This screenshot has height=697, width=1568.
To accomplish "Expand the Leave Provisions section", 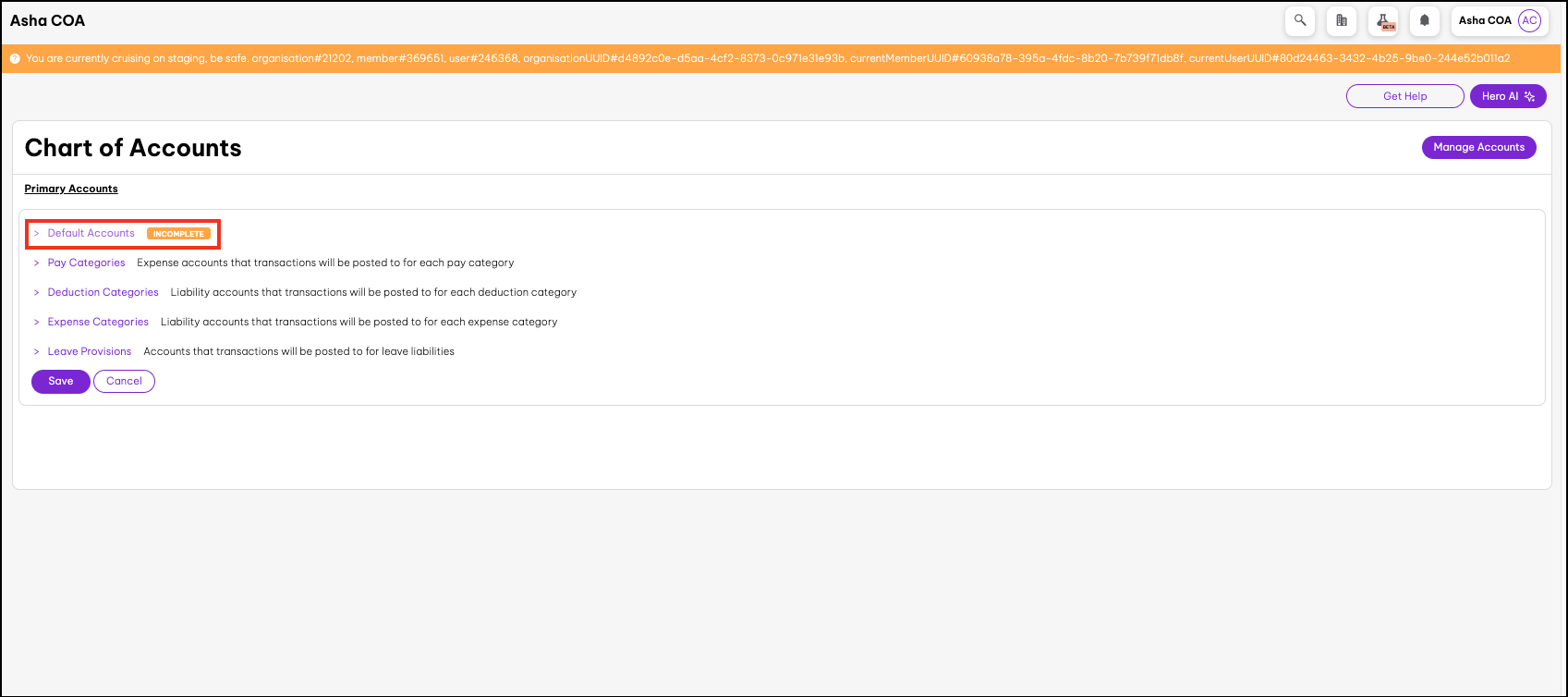I will (x=90, y=351).
